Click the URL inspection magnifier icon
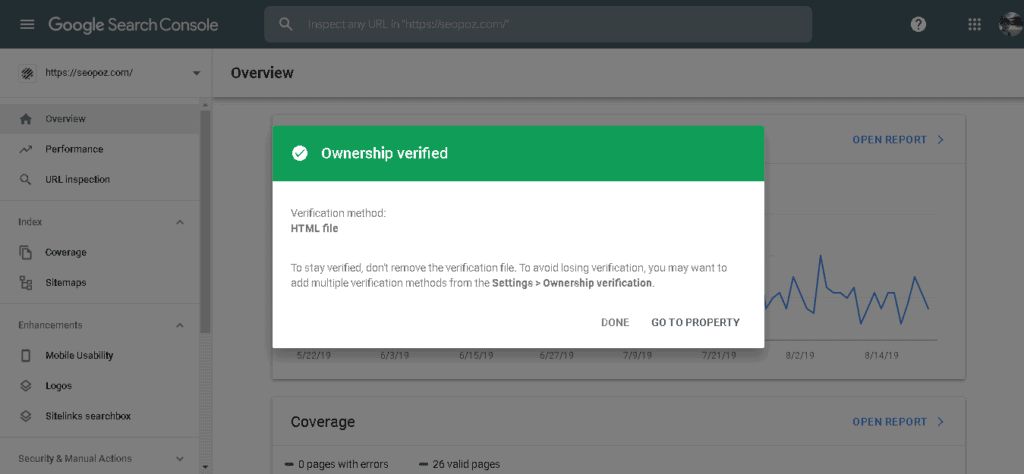This screenshot has width=1024, height=474. [x=25, y=180]
